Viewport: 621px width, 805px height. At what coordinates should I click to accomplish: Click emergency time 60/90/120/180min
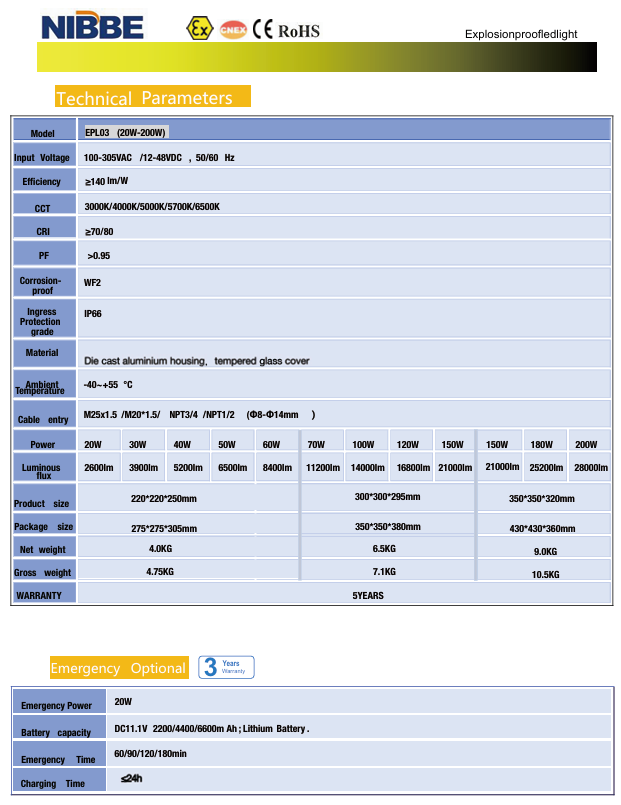click(150, 754)
